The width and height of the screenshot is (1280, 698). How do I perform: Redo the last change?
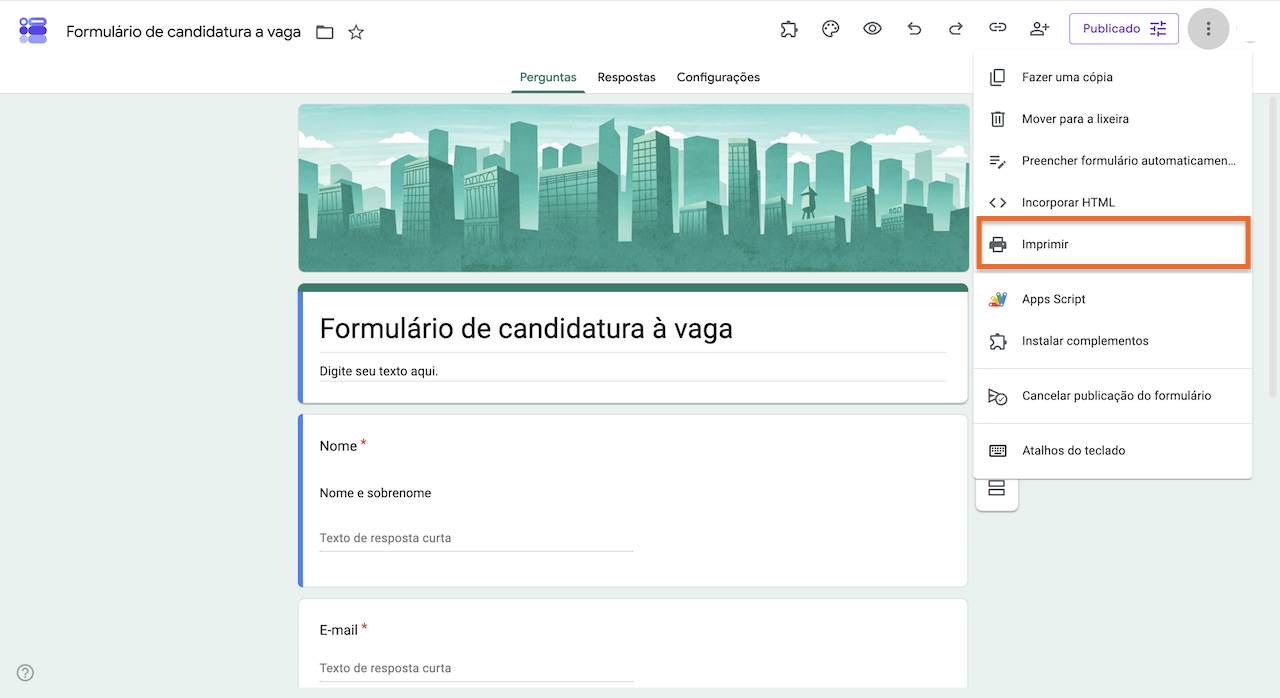(955, 29)
